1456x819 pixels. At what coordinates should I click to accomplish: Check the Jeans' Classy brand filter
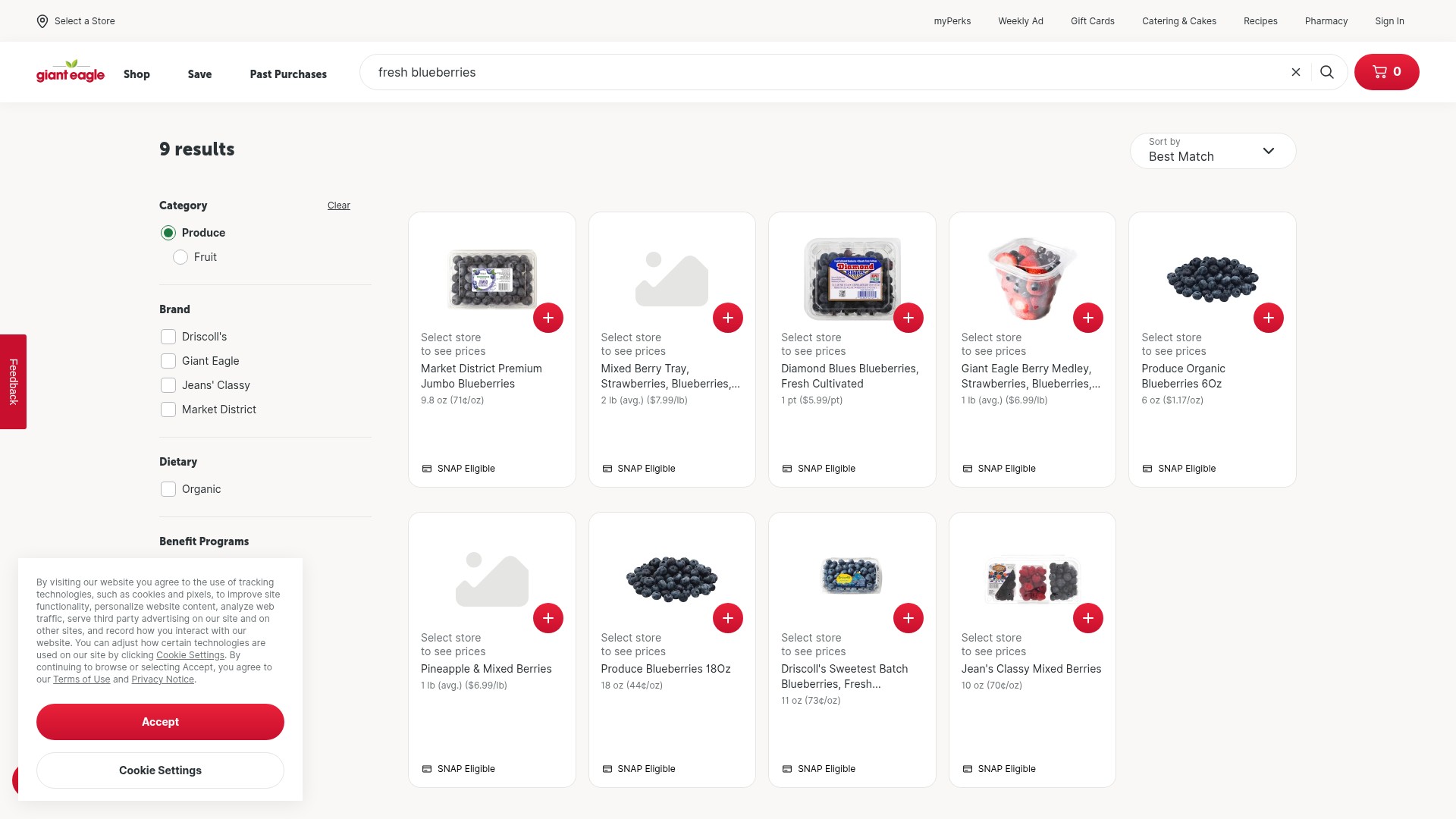click(168, 385)
